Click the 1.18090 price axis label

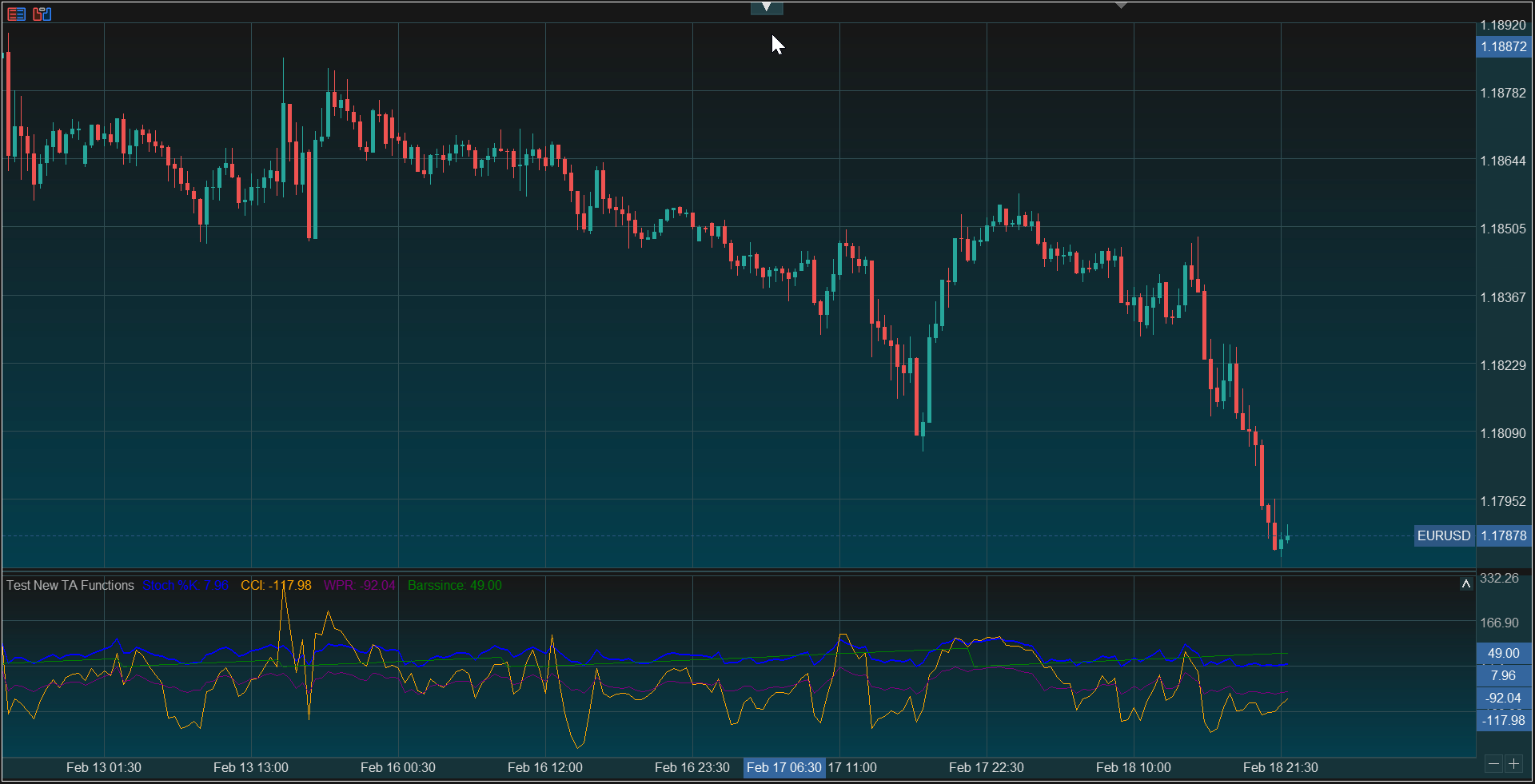(1503, 433)
